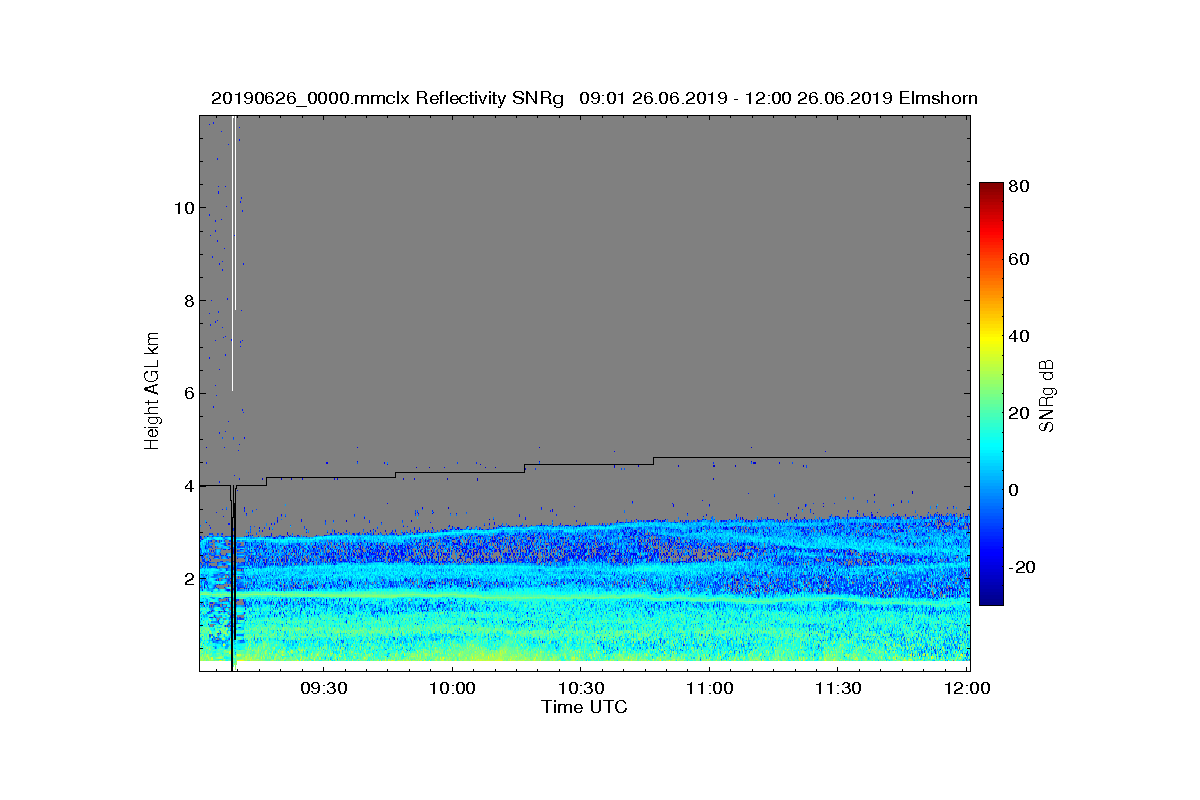Click the white vertical line near 09:08
The image size is (1200, 800).
coord(233,253)
